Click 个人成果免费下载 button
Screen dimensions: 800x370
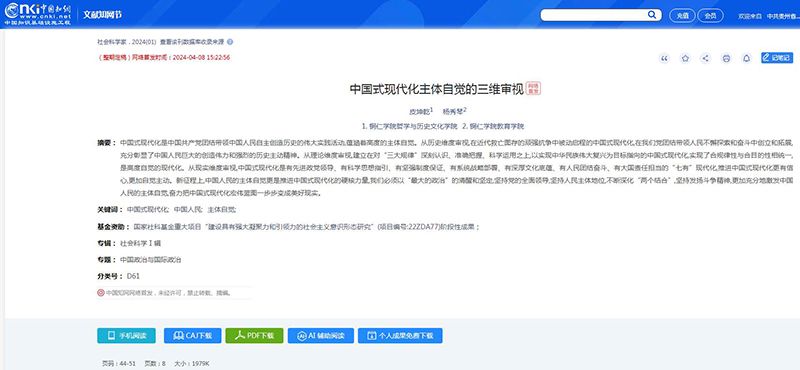tap(400, 336)
